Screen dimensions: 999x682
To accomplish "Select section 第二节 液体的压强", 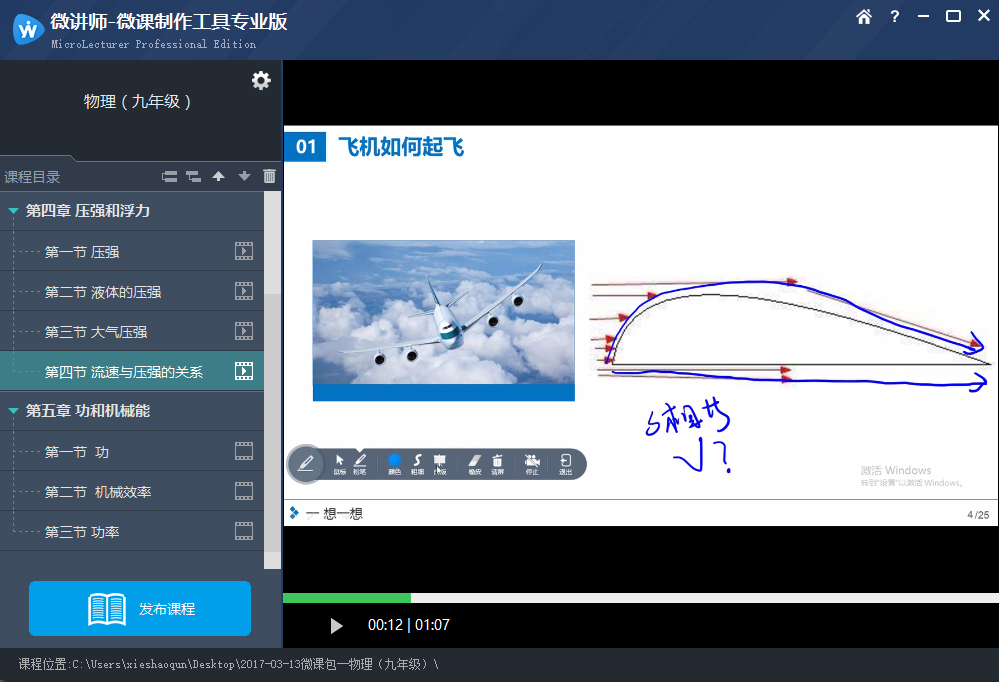I will [103, 292].
